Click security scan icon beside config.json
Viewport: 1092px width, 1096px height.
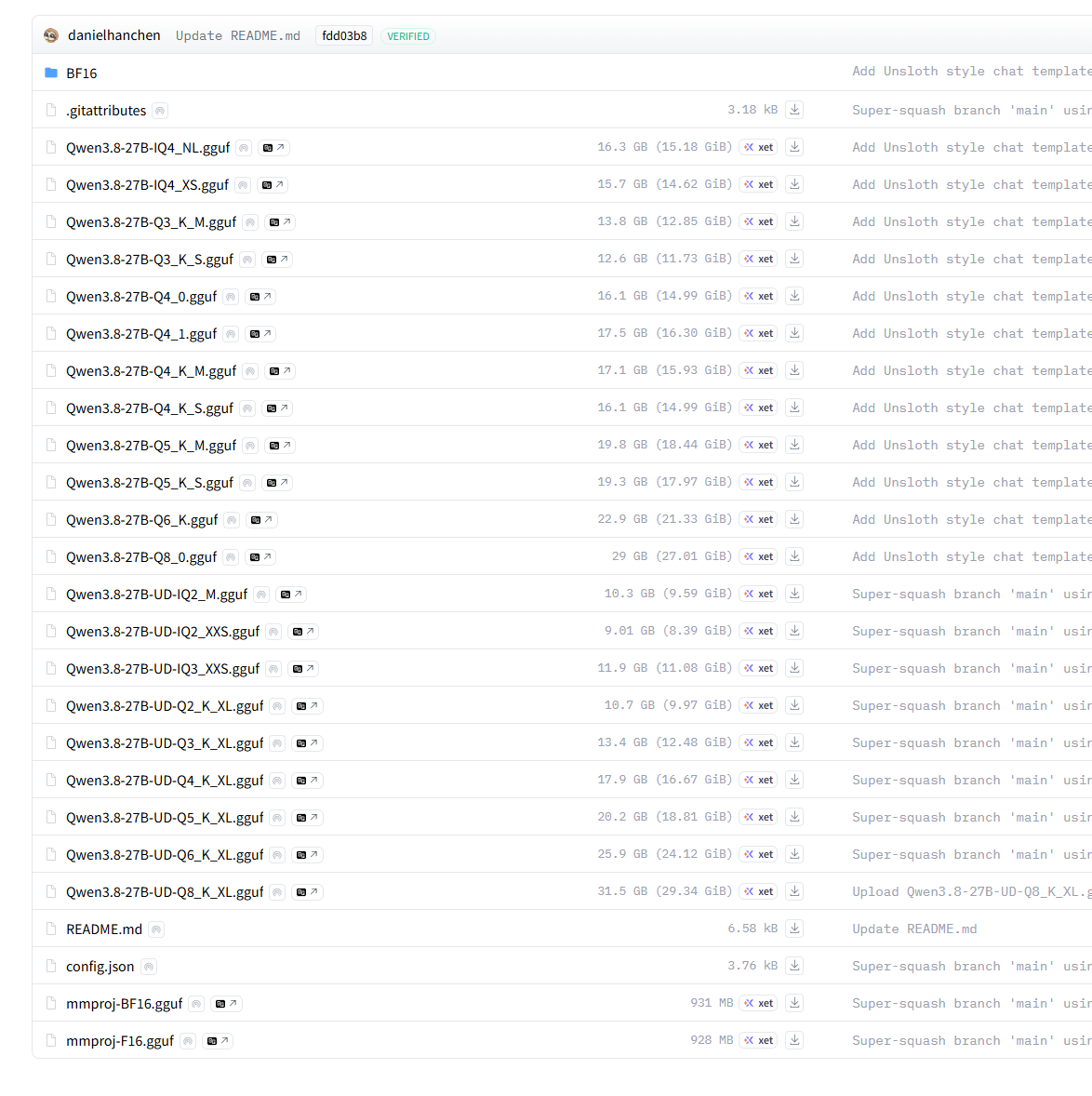(x=148, y=967)
